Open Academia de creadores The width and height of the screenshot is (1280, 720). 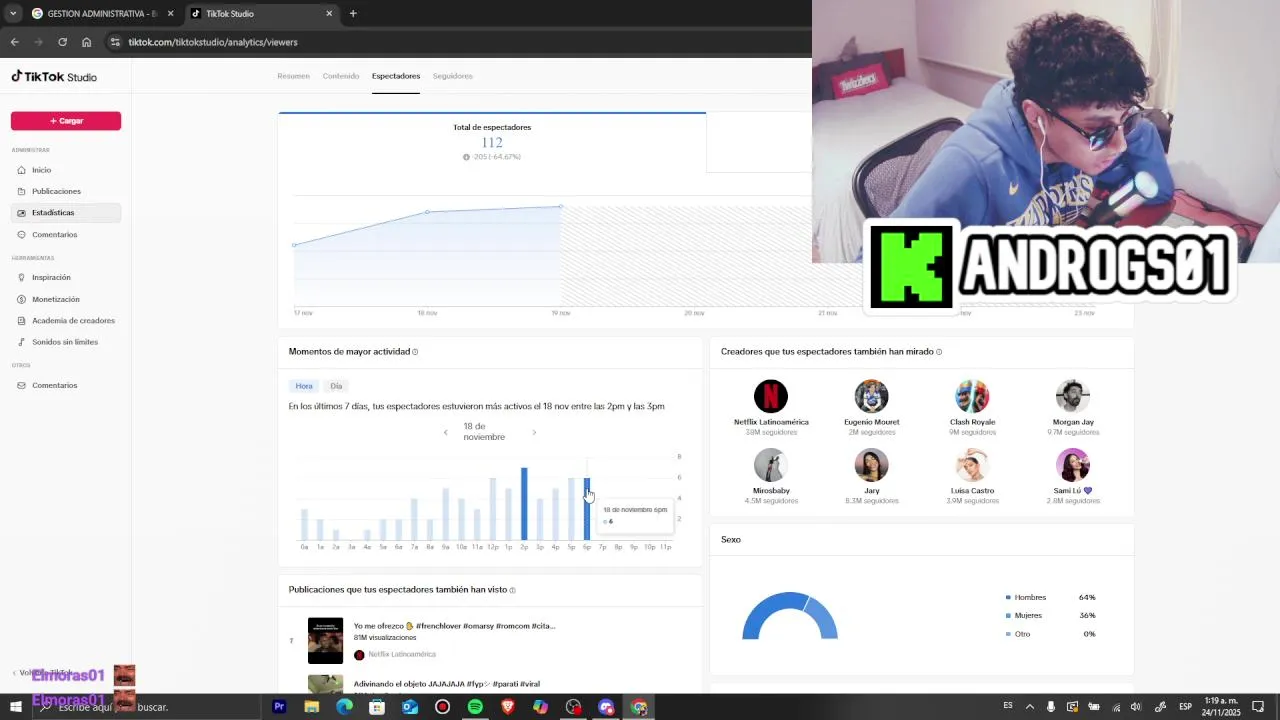pos(66,321)
